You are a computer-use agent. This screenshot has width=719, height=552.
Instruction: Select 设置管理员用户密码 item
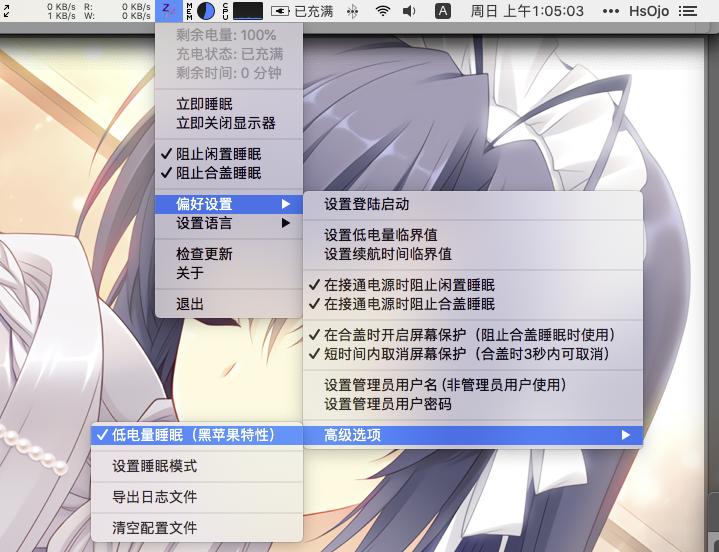pyautogui.click(x=473, y=404)
